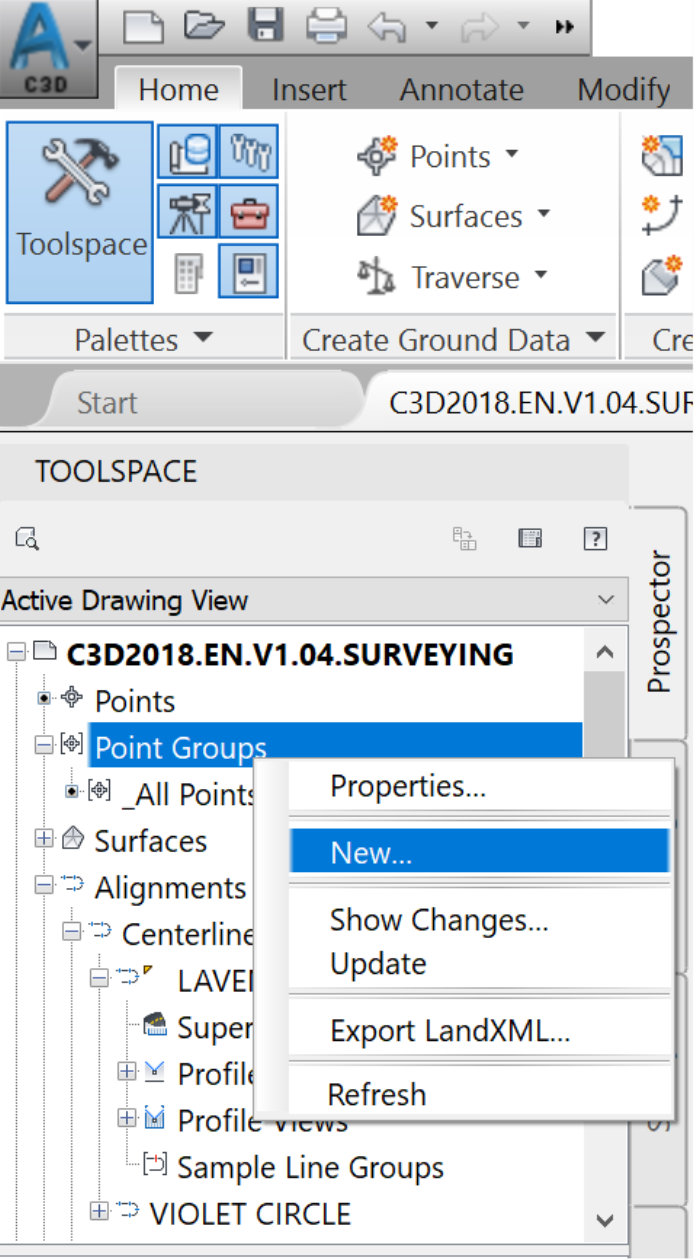Click the Undo arrow icon
This screenshot has width=694, height=1259.
tap(386, 26)
